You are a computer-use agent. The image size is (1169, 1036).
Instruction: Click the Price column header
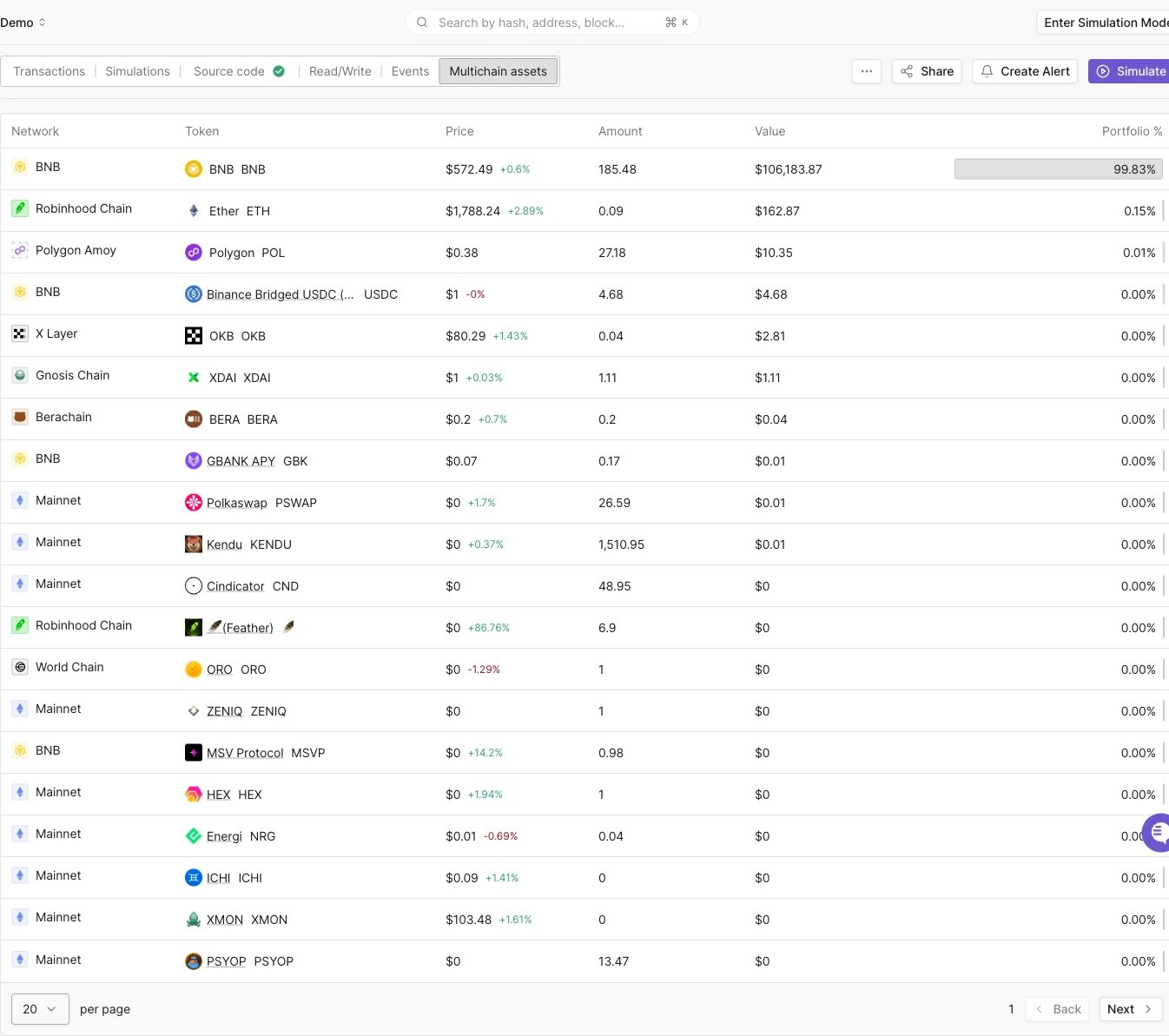459,131
